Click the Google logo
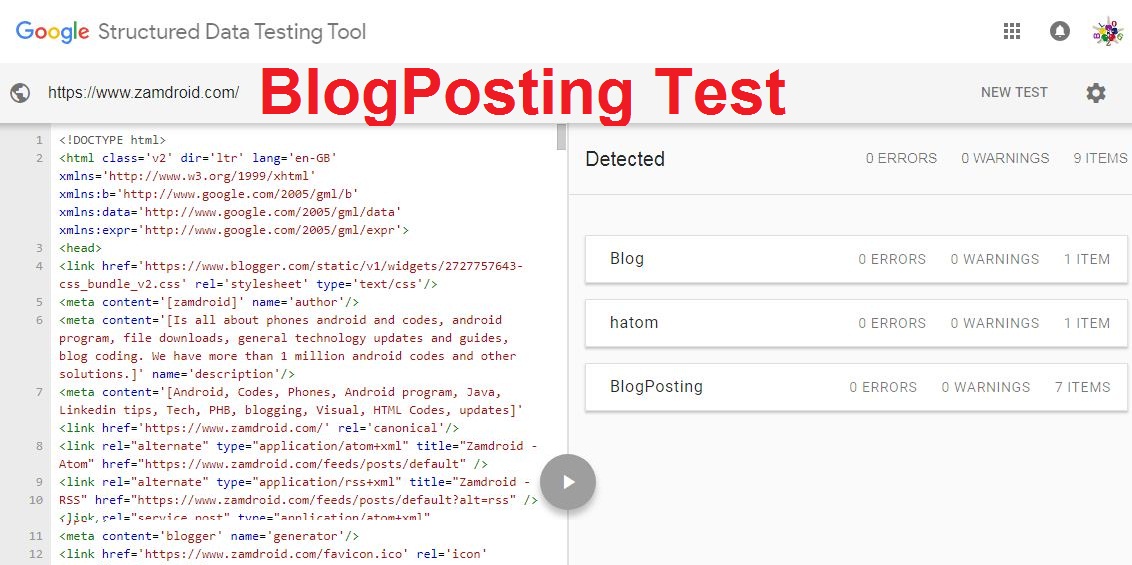Image resolution: width=1132 pixels, height=565 pixels. 53,32
